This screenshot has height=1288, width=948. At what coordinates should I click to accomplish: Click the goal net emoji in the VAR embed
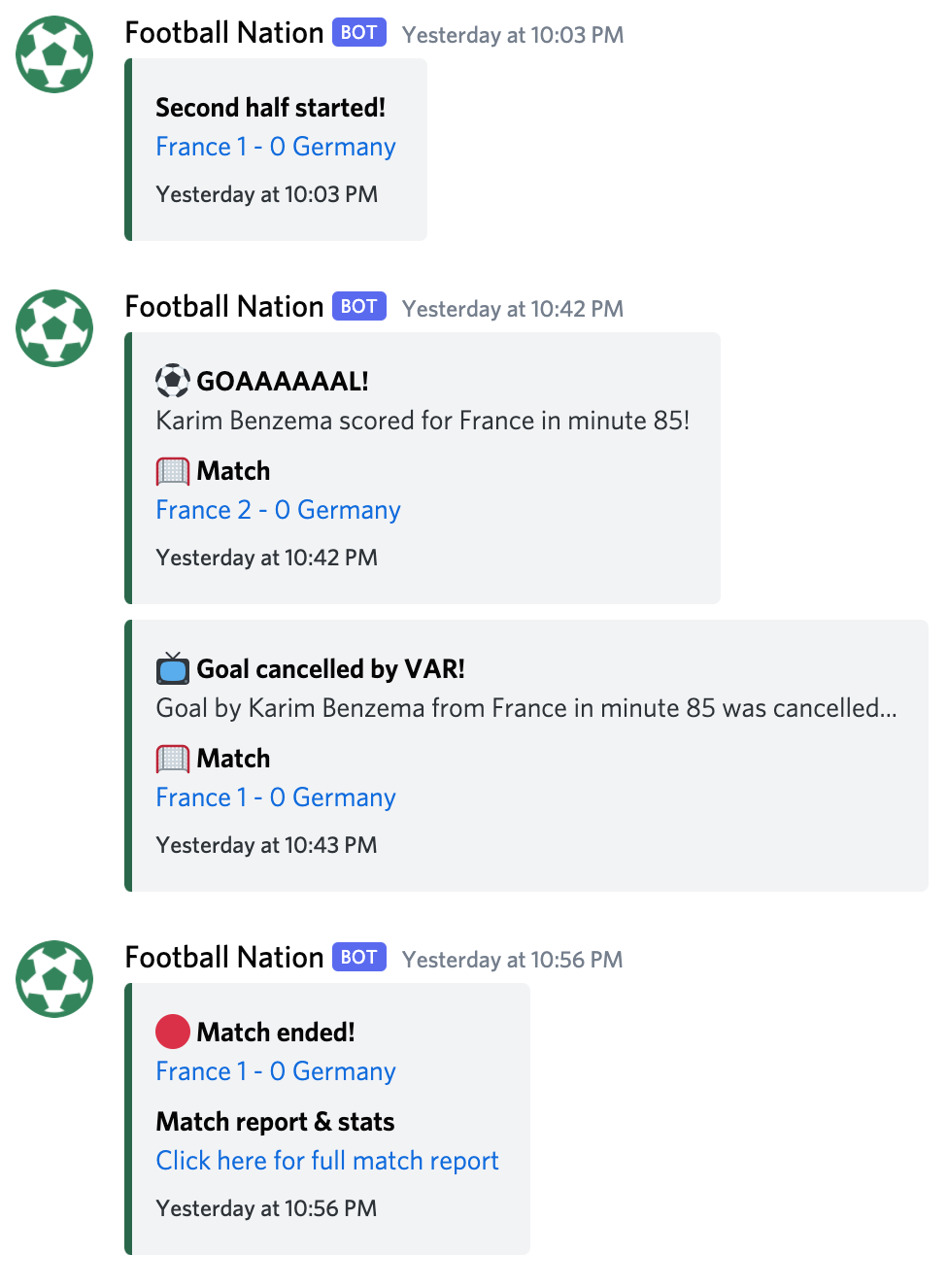tap(173, 759)
